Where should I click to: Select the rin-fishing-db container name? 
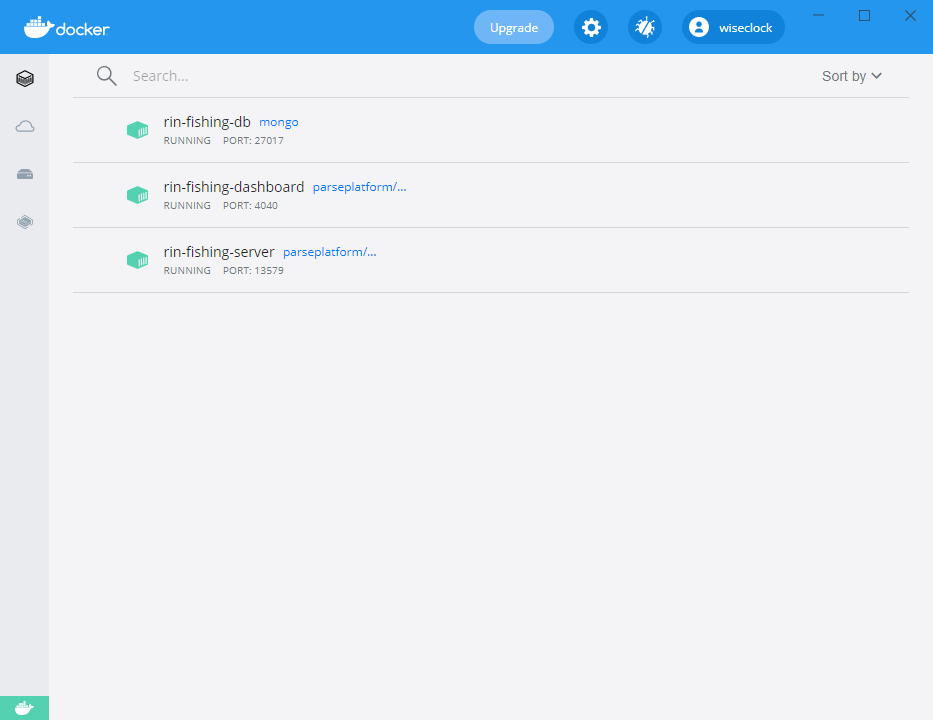pyautogui.click(x=207, y=122)
